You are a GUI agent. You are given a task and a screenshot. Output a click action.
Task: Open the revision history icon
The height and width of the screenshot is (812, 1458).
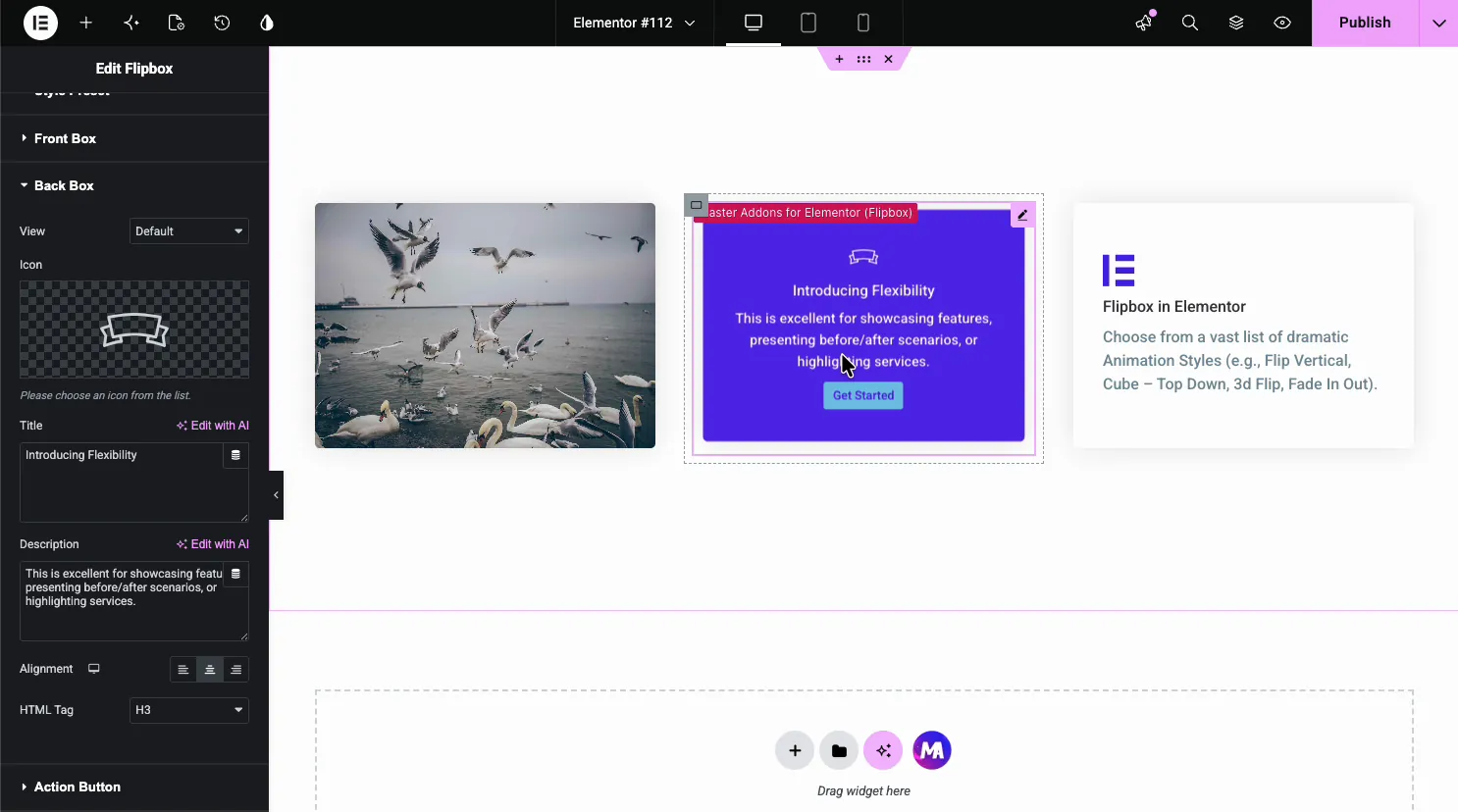click(222, 23)
